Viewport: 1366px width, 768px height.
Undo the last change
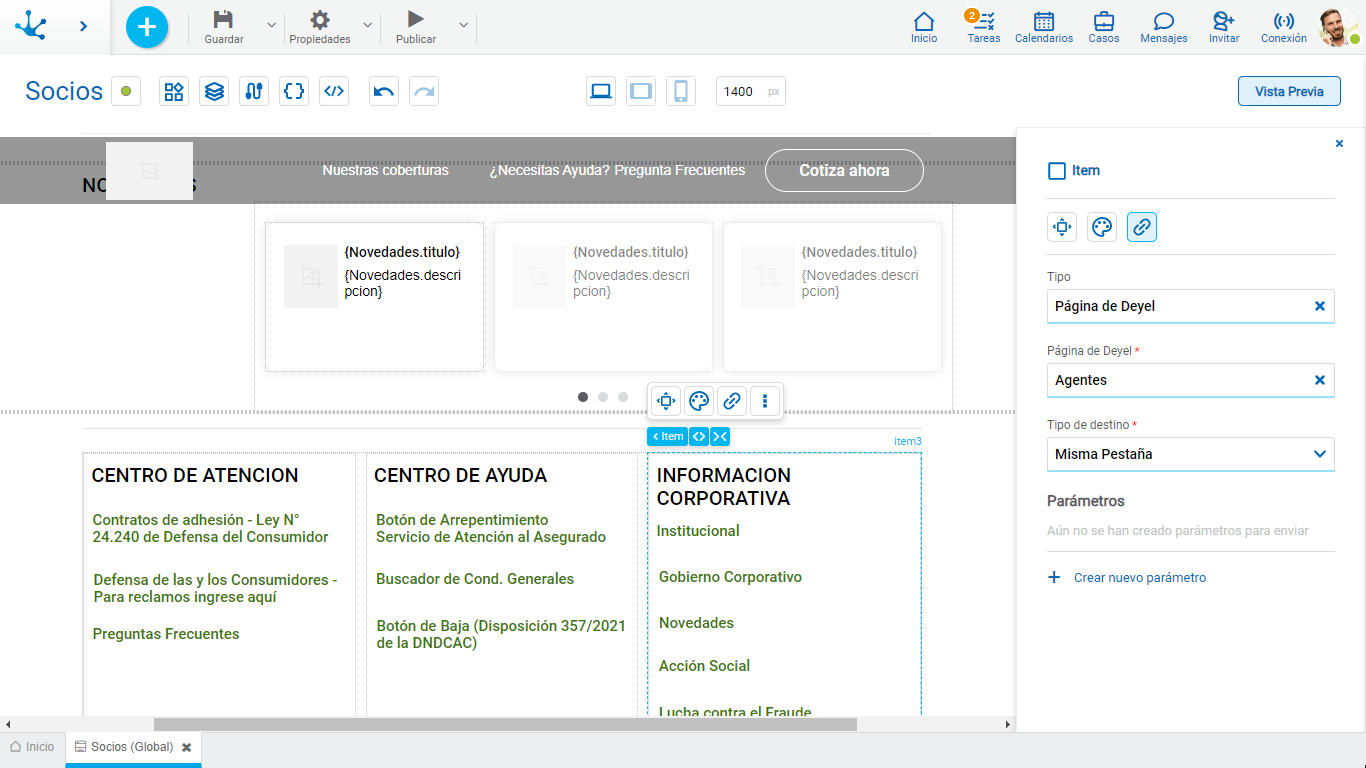[x=384, y=91]
